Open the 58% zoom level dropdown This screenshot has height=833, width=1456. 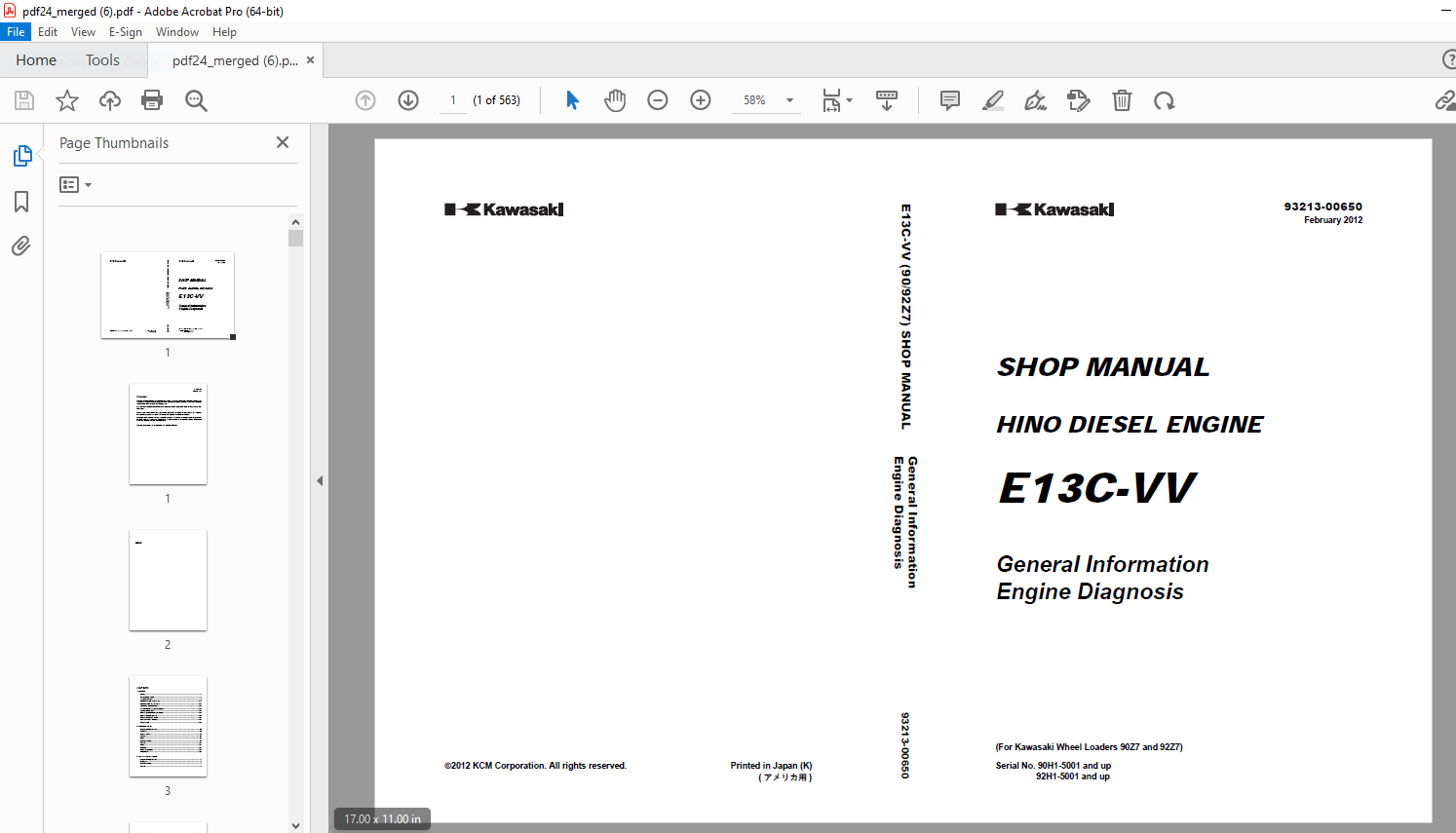767,100
